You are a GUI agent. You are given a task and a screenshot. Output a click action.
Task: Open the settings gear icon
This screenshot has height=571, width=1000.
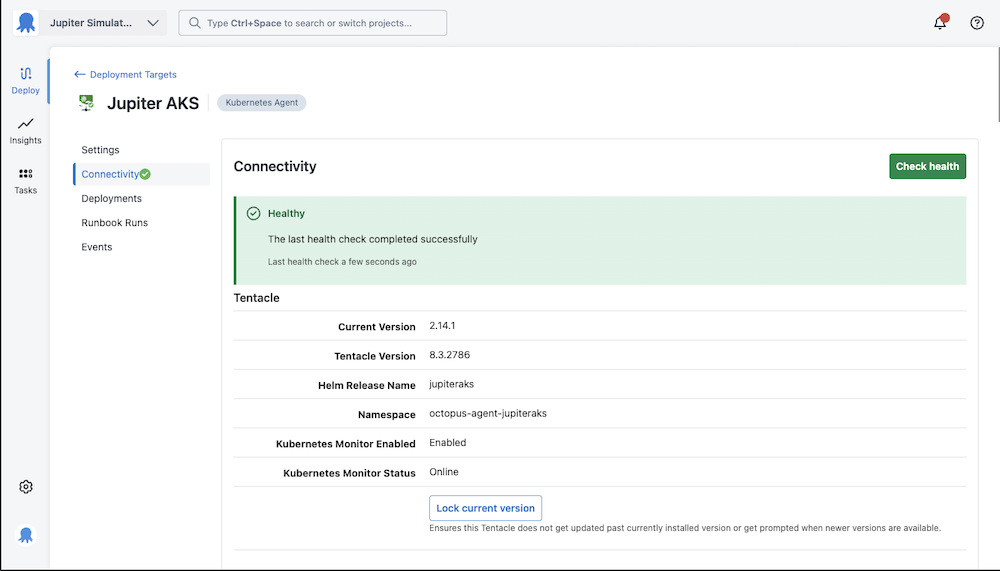26,487
